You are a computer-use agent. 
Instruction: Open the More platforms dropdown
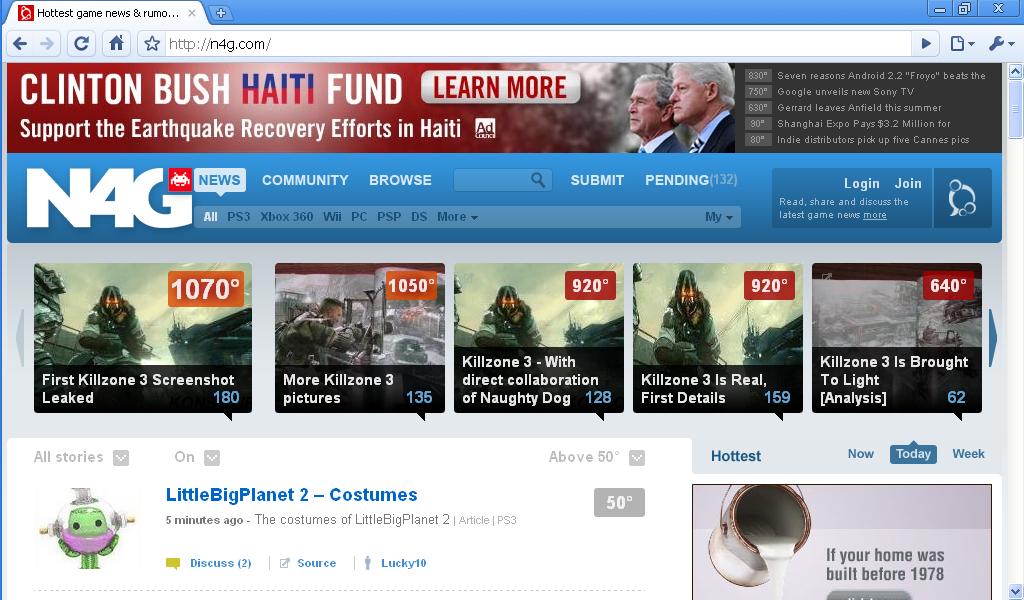[x=457, y=216]
